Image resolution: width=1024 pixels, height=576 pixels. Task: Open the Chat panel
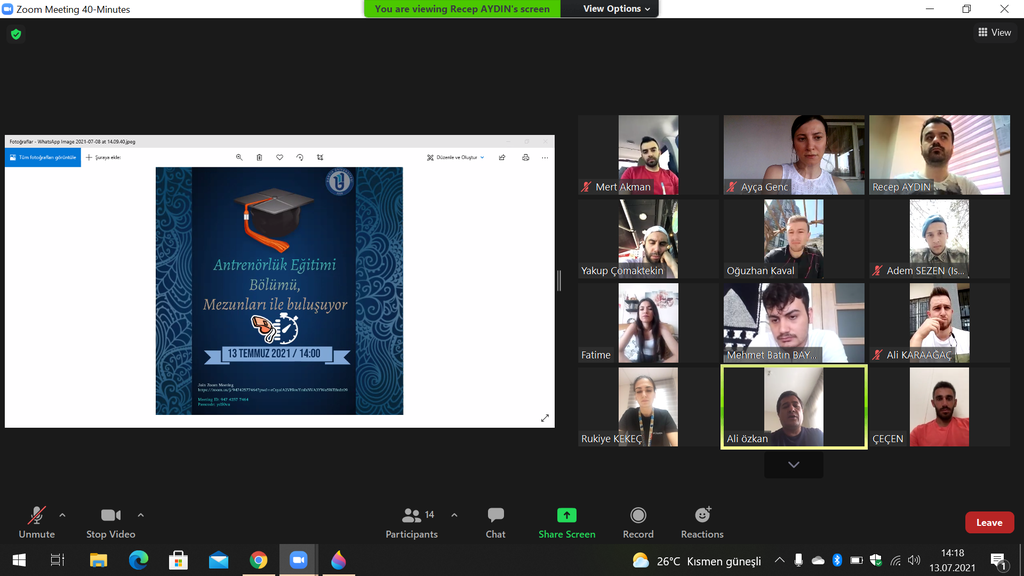tap(495, 522)
